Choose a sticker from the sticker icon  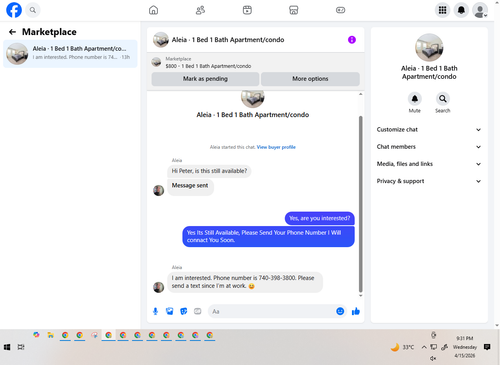pyautogui.click(x=184, y=311)
